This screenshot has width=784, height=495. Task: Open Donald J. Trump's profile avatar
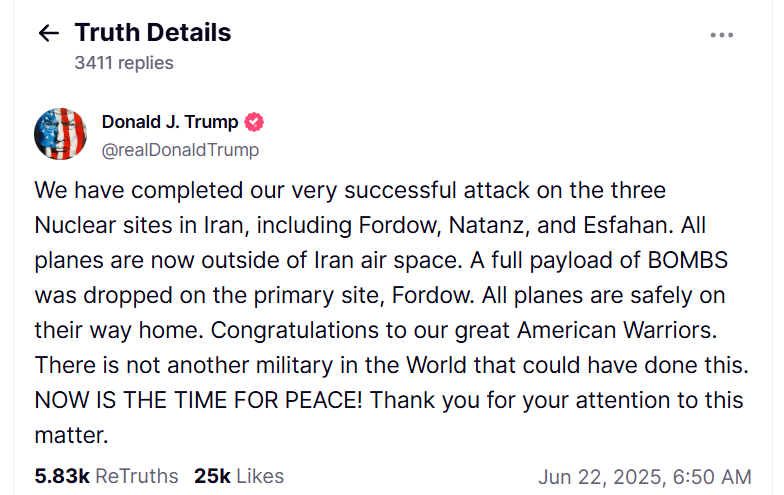point(60,134)
